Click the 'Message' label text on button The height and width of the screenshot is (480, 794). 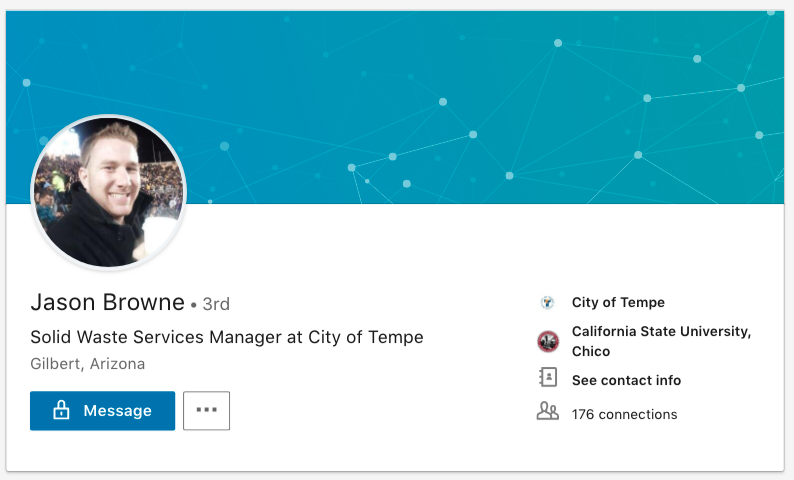pyautogui.click(x=117, y=411)
